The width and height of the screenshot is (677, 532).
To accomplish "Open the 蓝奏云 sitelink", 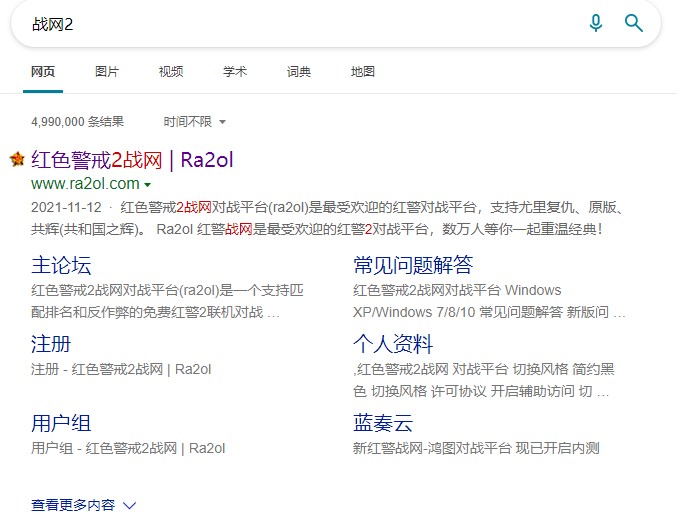I will [383, 423].
